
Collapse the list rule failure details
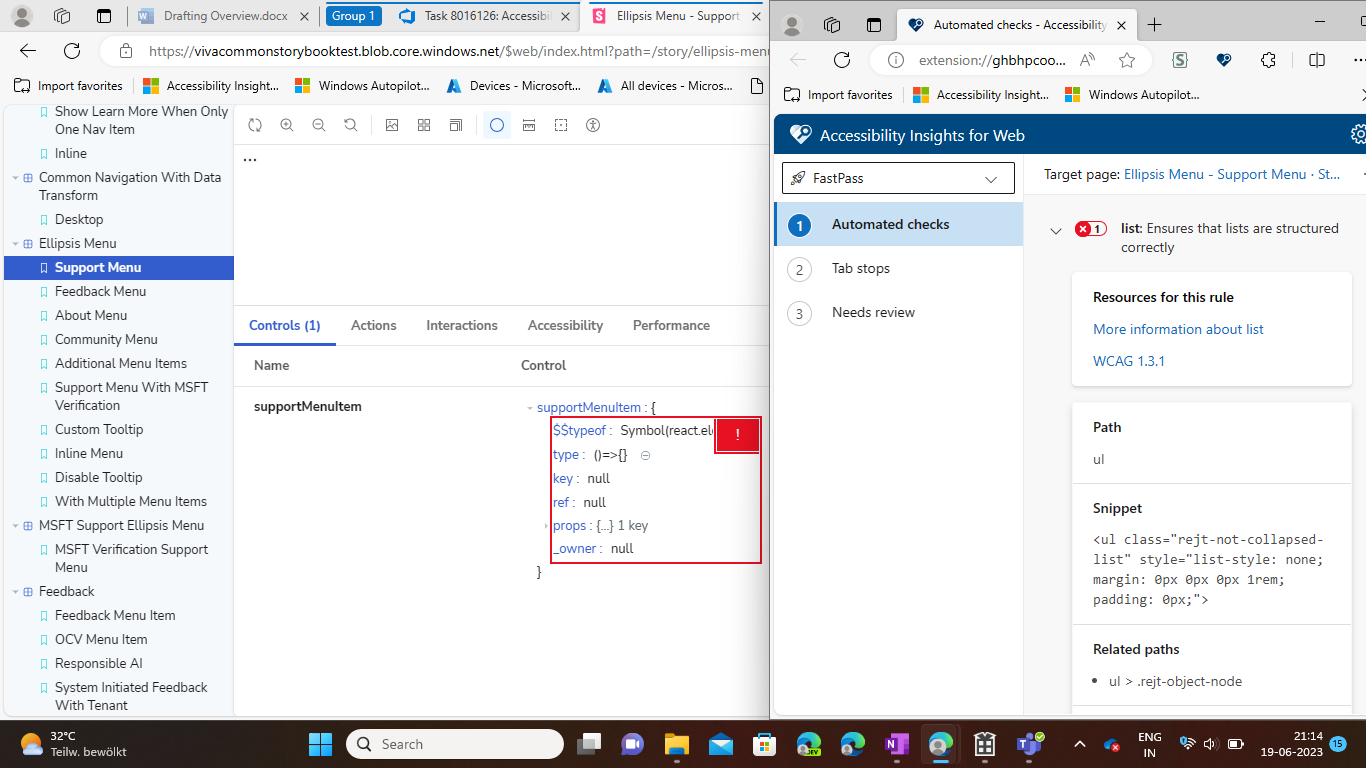coord(1055,230)
